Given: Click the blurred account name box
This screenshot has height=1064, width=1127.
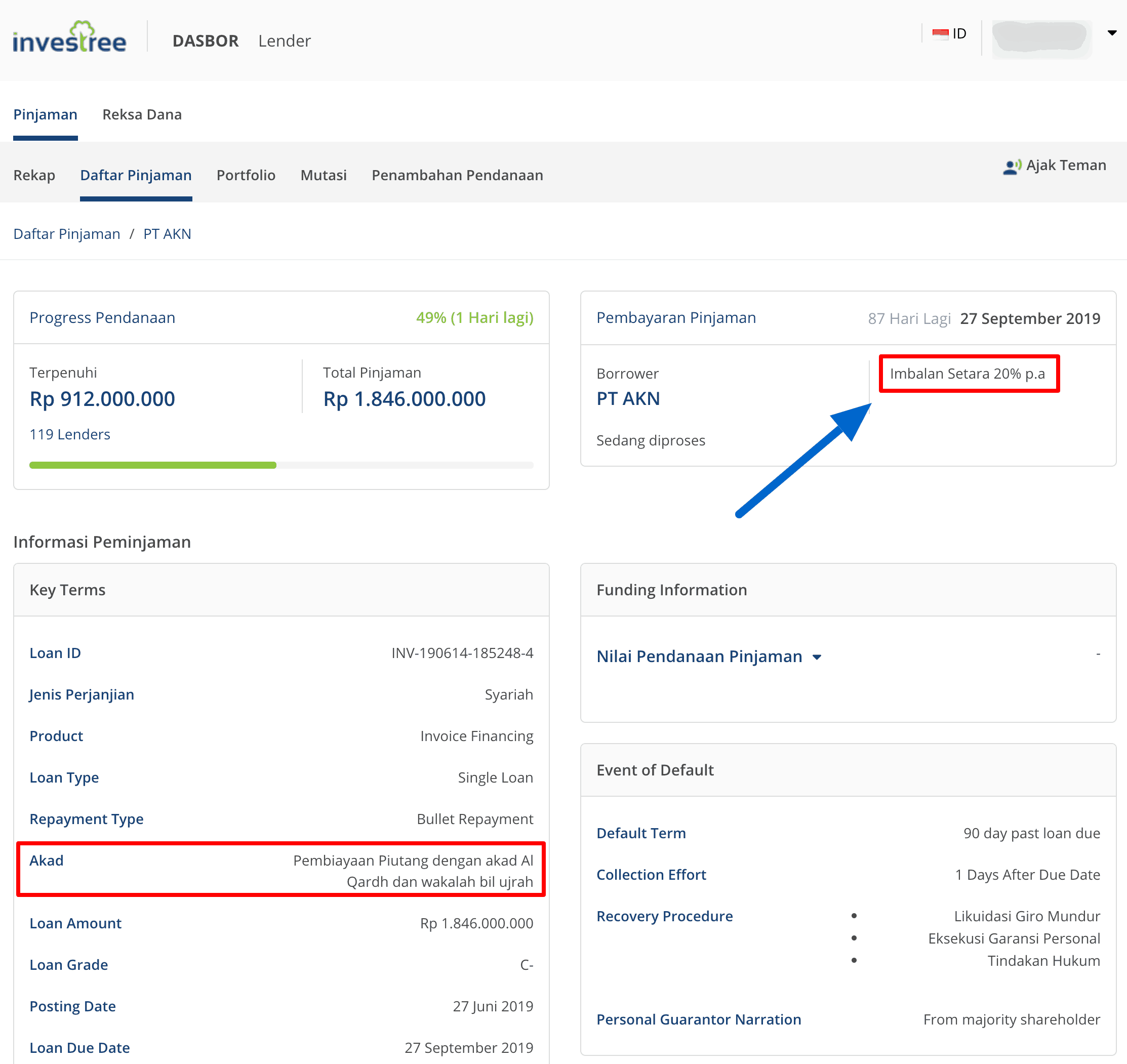Looking at the screenshot, I should tap(1041, 37).
